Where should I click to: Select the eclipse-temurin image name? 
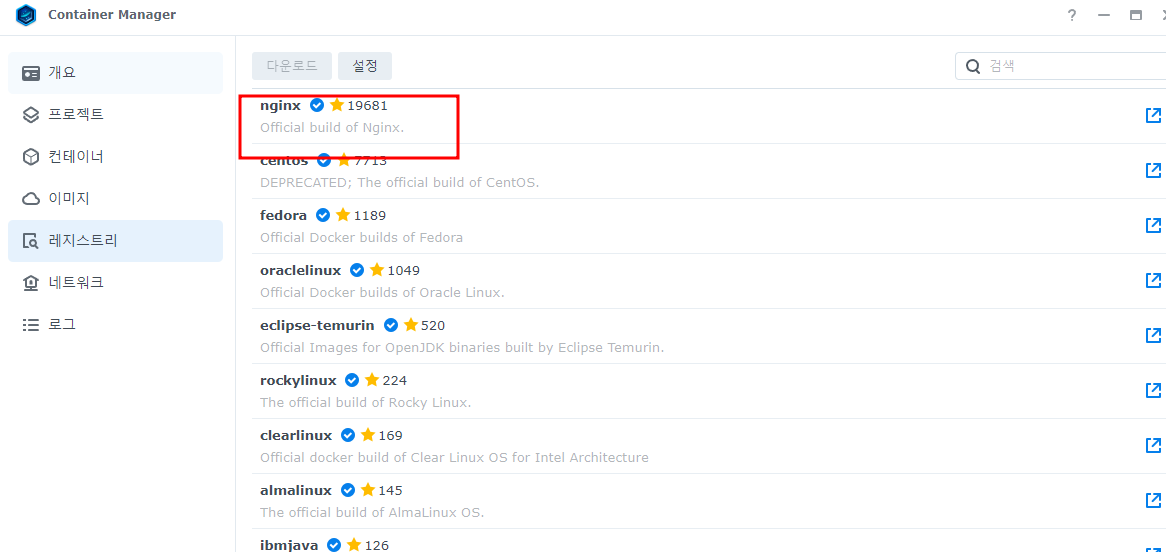tap(318, 325)
